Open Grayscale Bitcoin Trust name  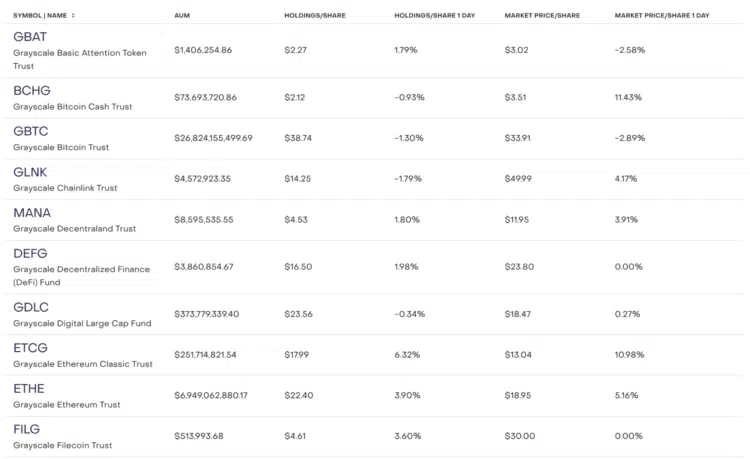(x=61, y=147)
